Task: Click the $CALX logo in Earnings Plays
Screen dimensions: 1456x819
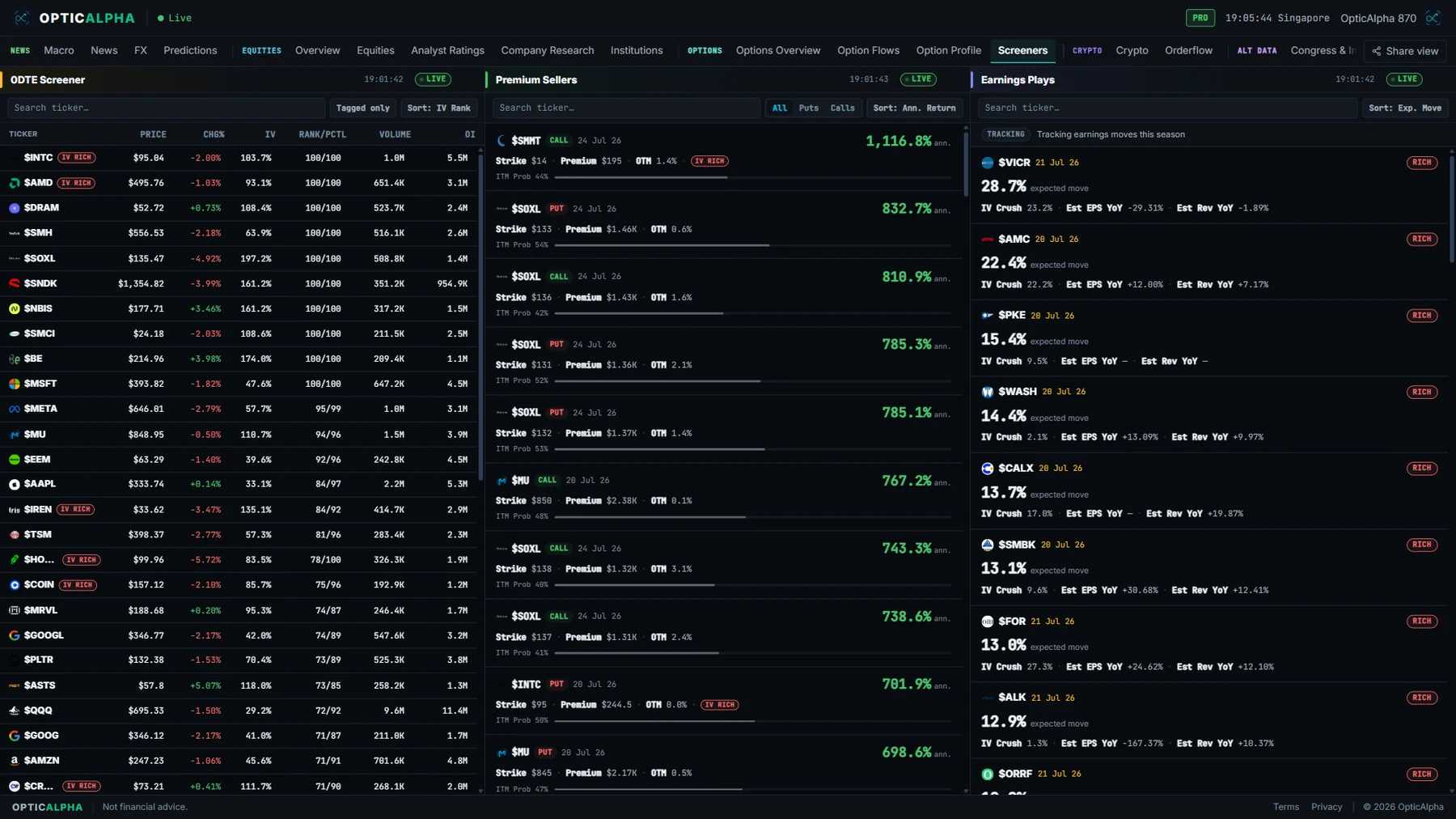Action: (988, 469)
